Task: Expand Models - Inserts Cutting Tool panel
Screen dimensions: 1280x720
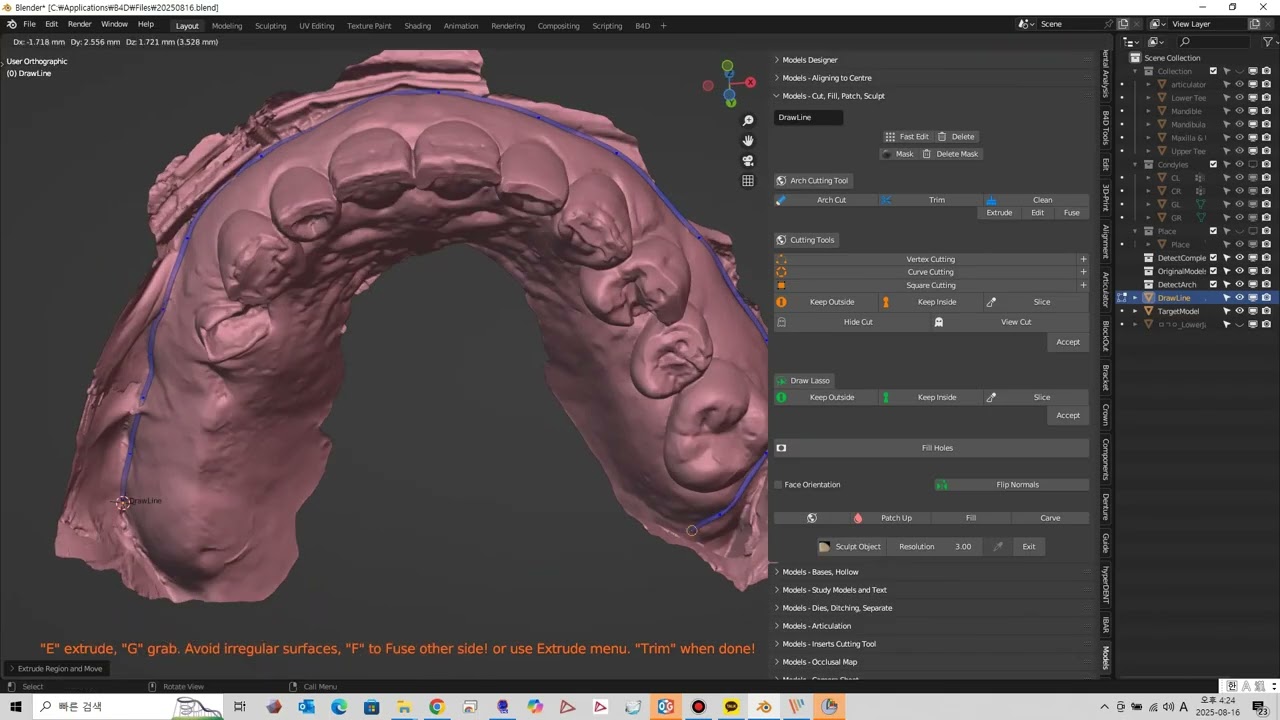Action: pos(829,644)
